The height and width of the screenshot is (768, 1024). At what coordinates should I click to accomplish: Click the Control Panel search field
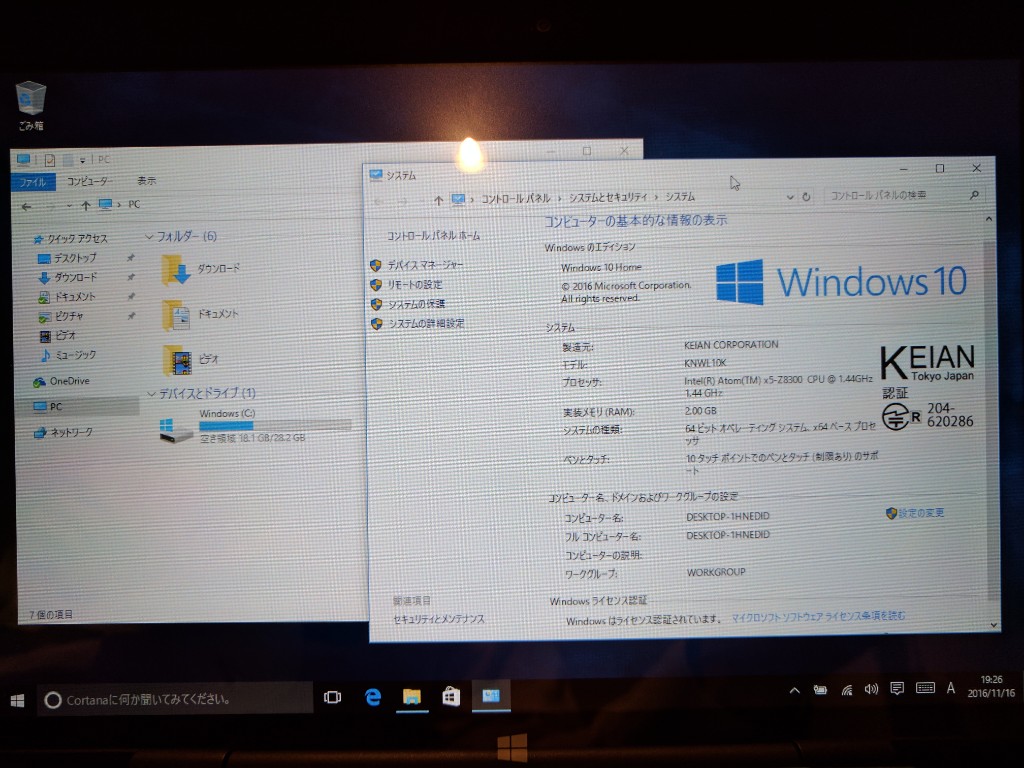point(904,195)
